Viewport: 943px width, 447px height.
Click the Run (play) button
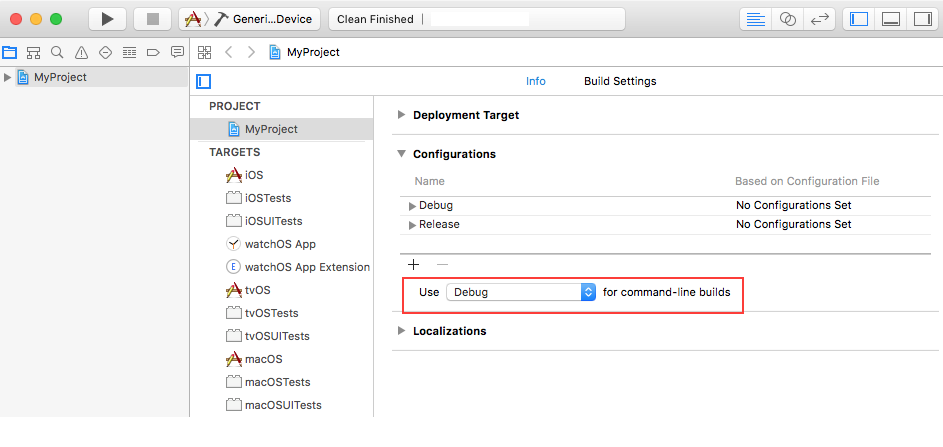tap(108, 19)
